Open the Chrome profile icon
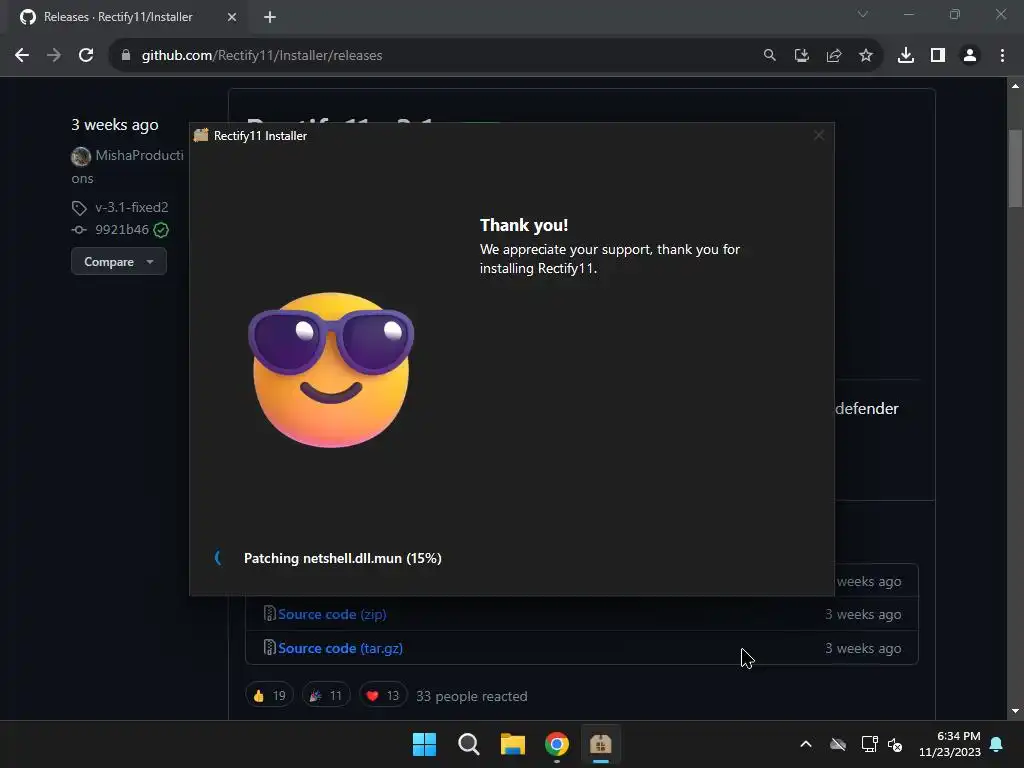Viewport: 1024px width, 768px height. (970, 56)
